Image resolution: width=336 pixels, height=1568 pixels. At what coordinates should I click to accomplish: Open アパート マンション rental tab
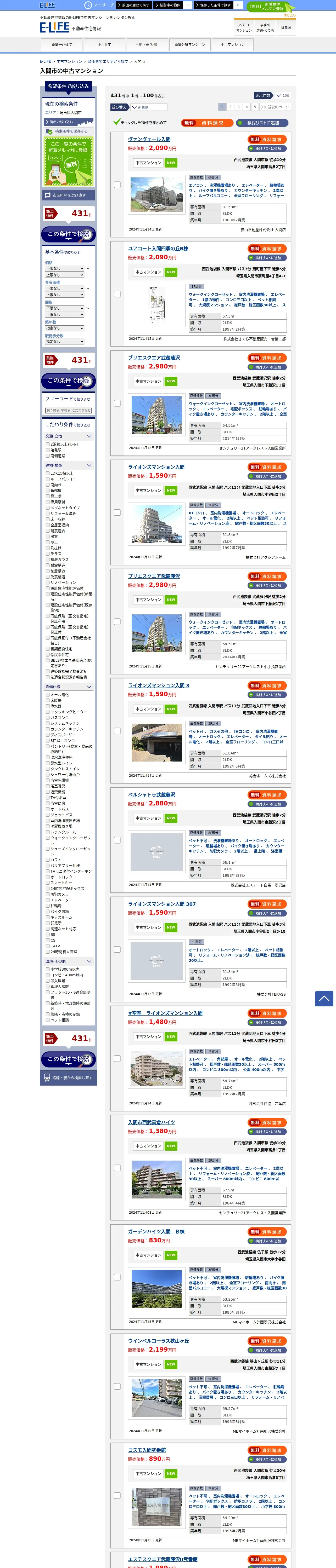[244, 28]
